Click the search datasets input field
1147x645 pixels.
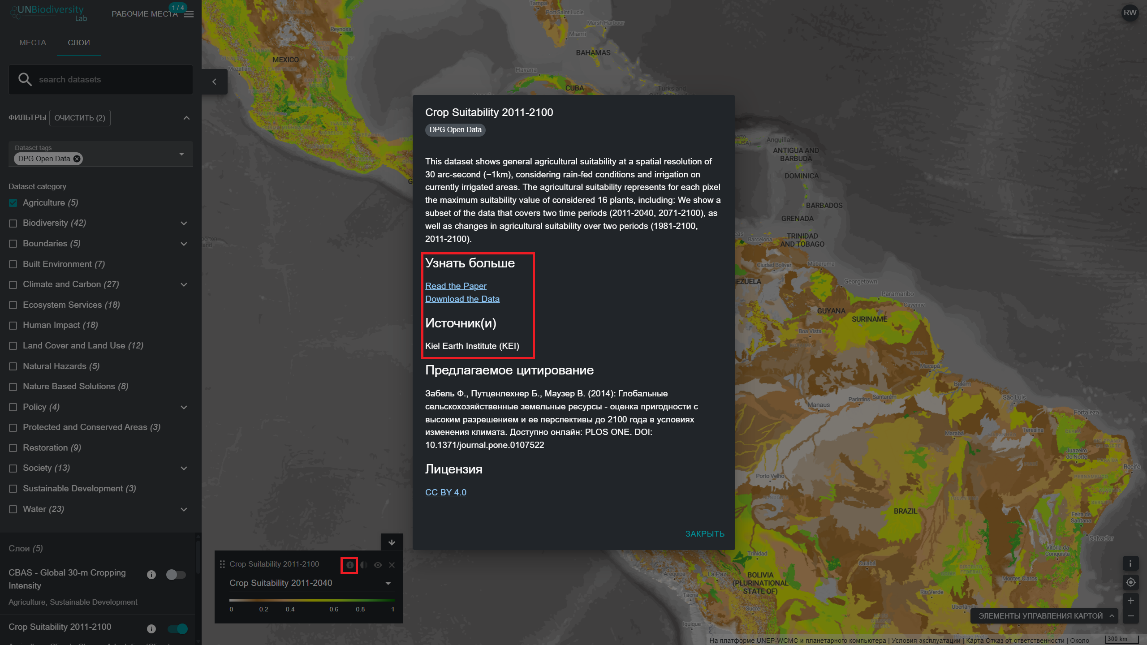(110, 80)
